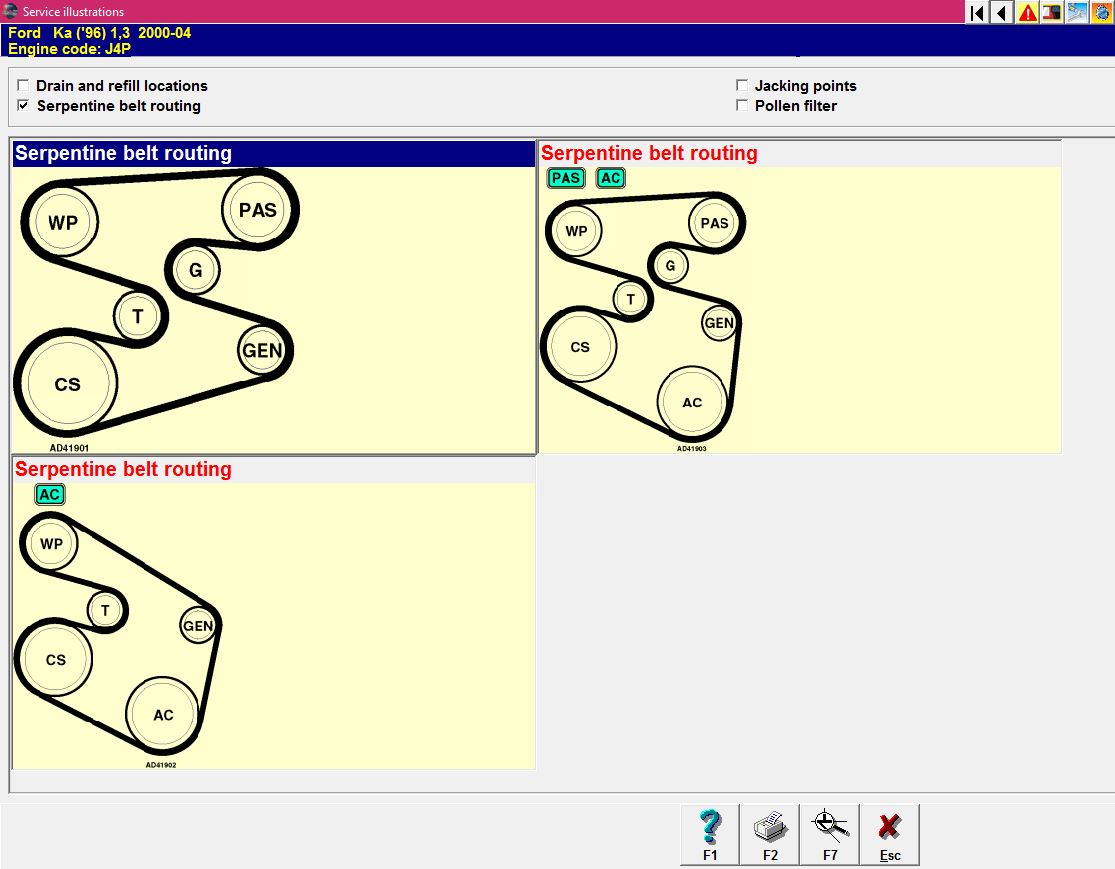Select the red header above the PAS AC diagram
The height and width of the screenshot is (869, 1115).
649,154
